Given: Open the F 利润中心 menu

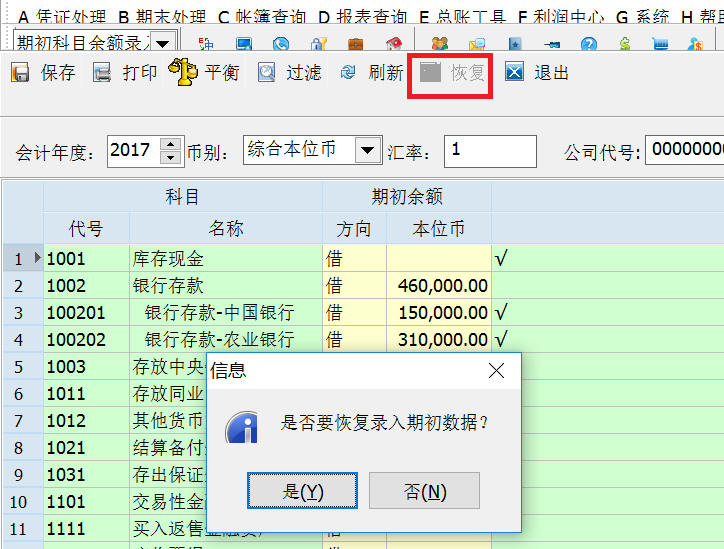Looking at the screenshot, I should 561,17.
